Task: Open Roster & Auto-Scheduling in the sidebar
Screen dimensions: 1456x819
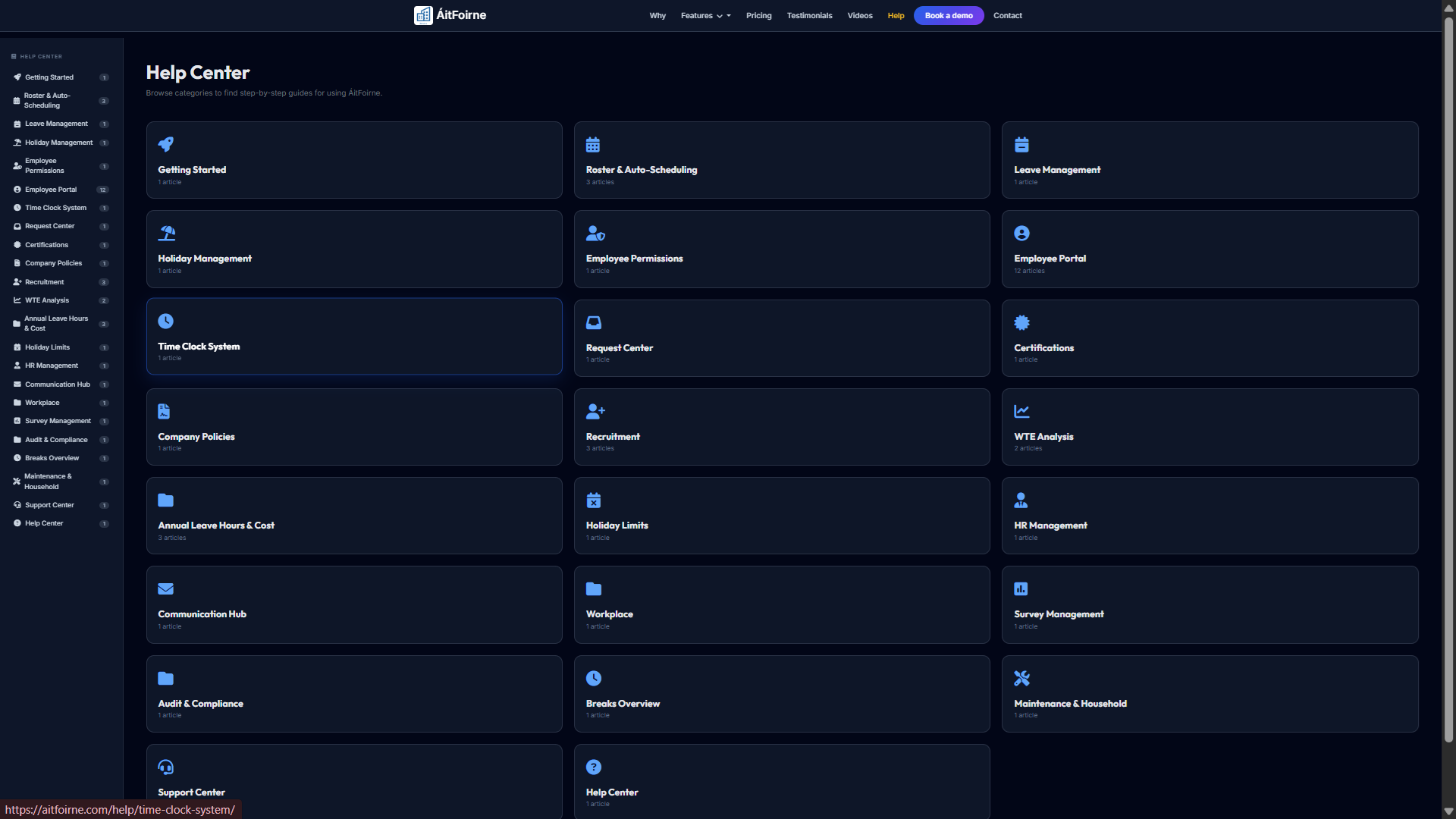Action: tap(61, 100)
